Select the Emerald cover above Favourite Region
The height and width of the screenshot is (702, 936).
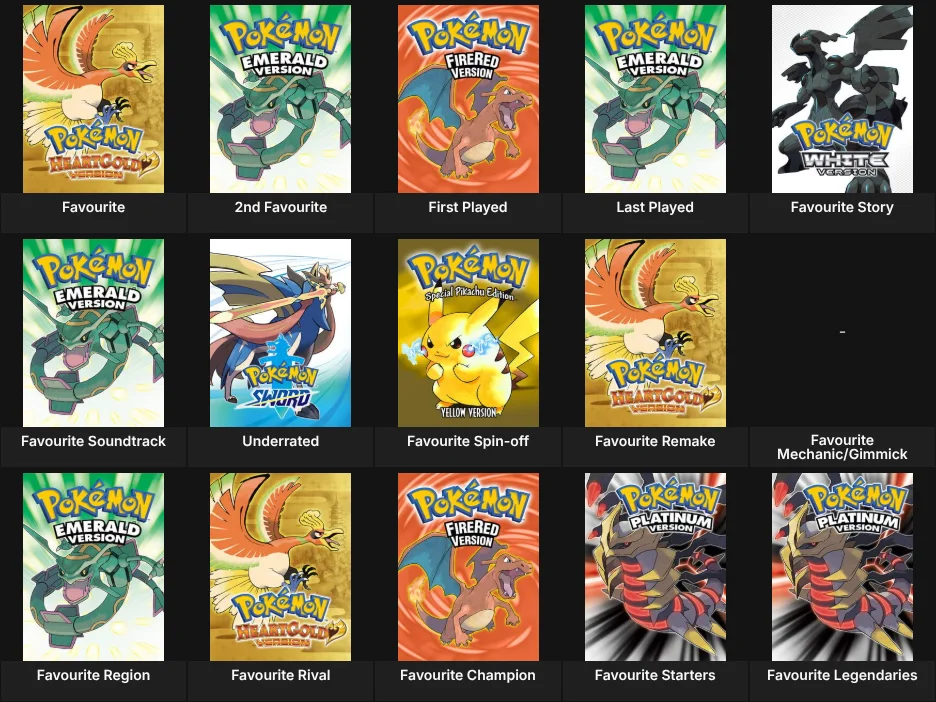point(93,567)
